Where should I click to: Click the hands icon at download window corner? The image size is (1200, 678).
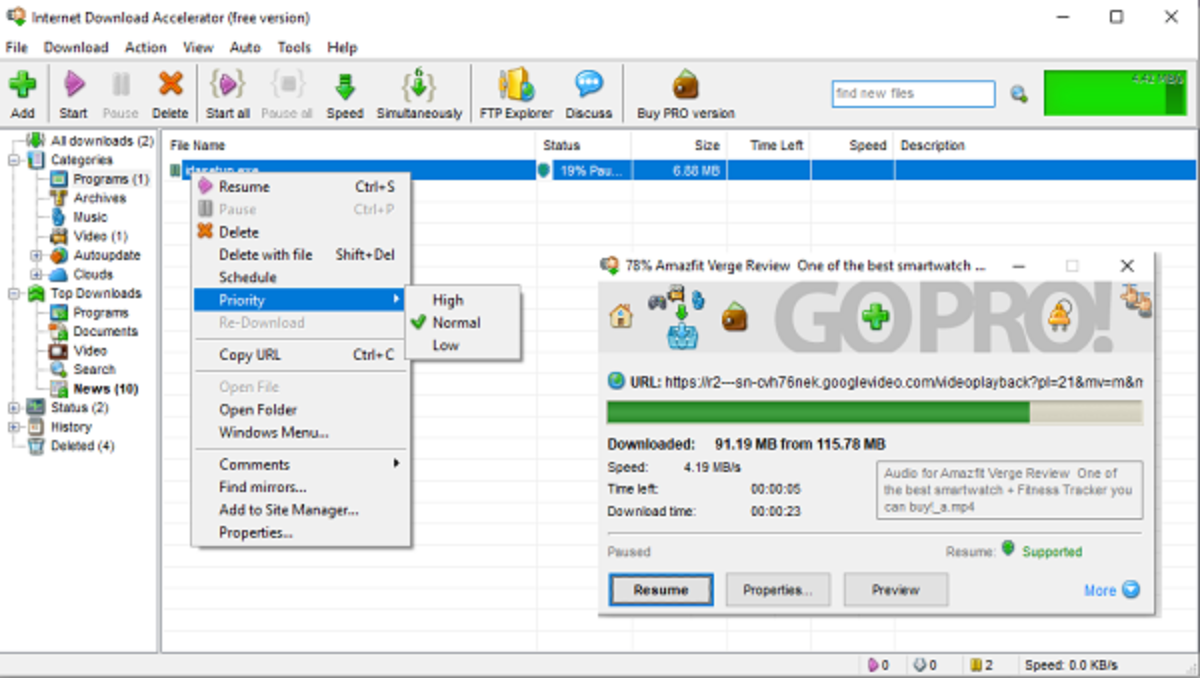click(x=1136, y=298)
